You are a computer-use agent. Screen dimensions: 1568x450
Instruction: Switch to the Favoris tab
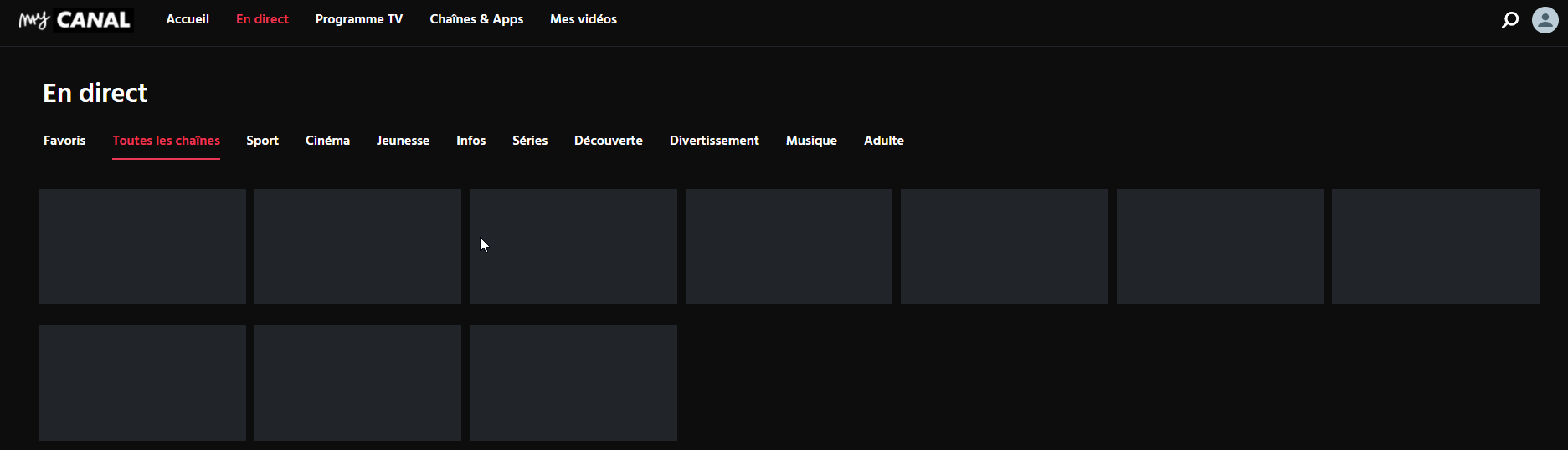click(x=64, y=141)
